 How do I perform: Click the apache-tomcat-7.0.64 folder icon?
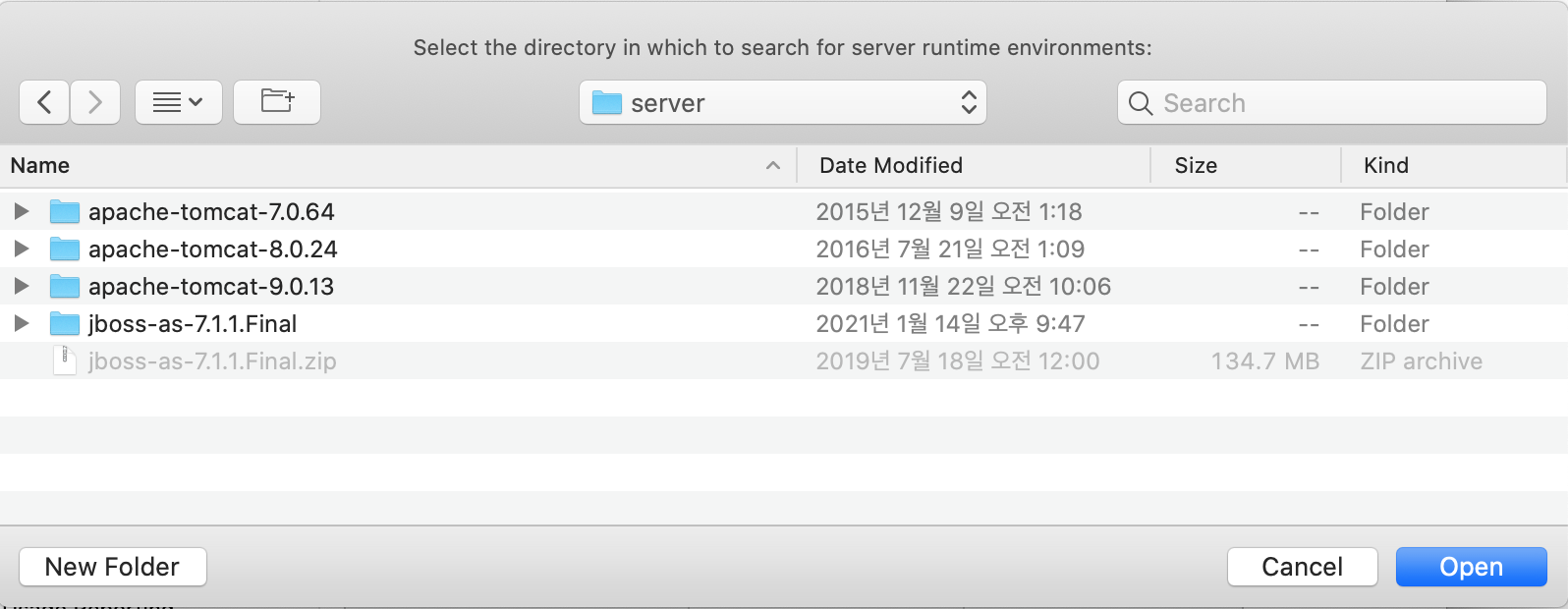65,211
